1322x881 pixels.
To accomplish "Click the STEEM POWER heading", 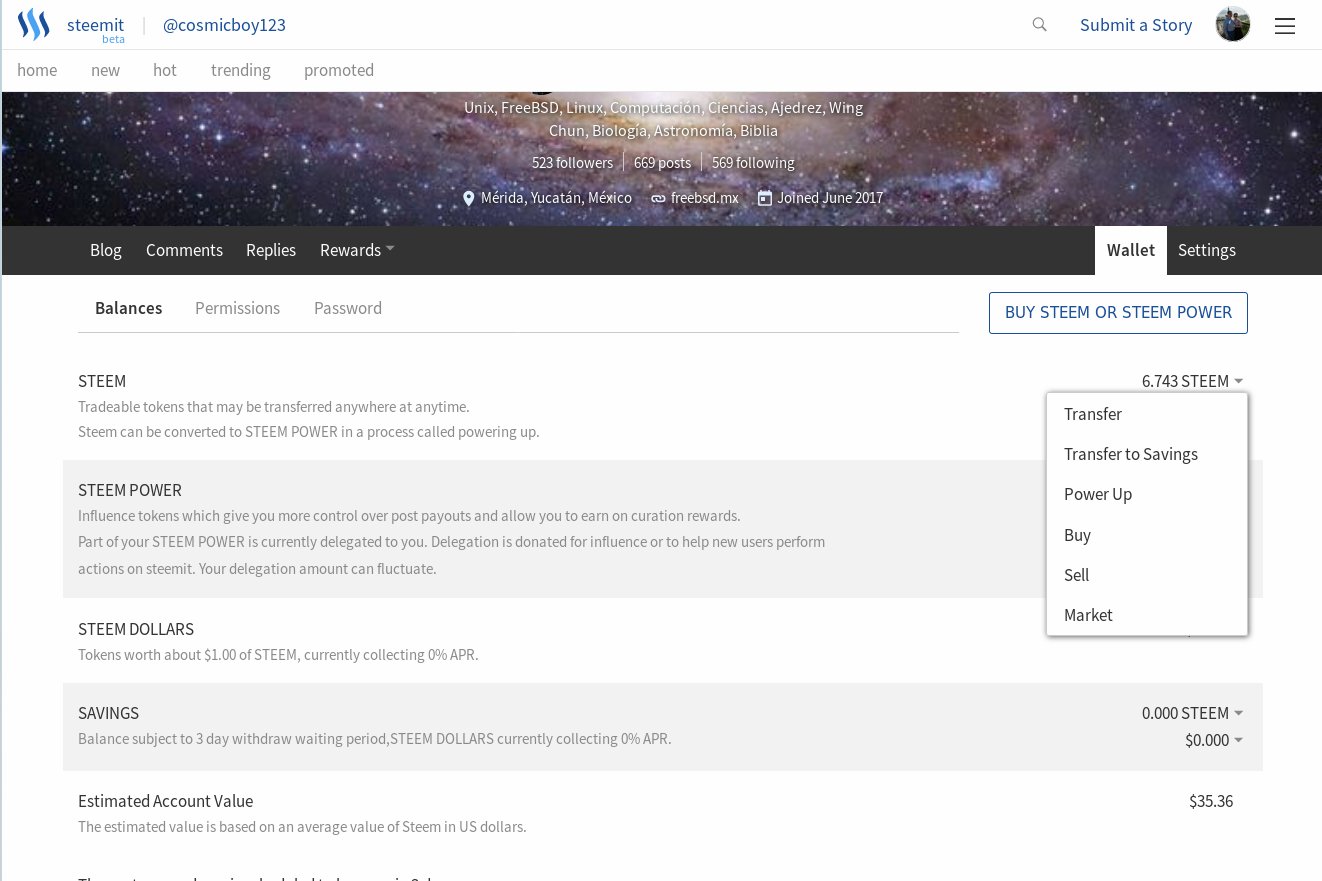I will coord(130,490).
